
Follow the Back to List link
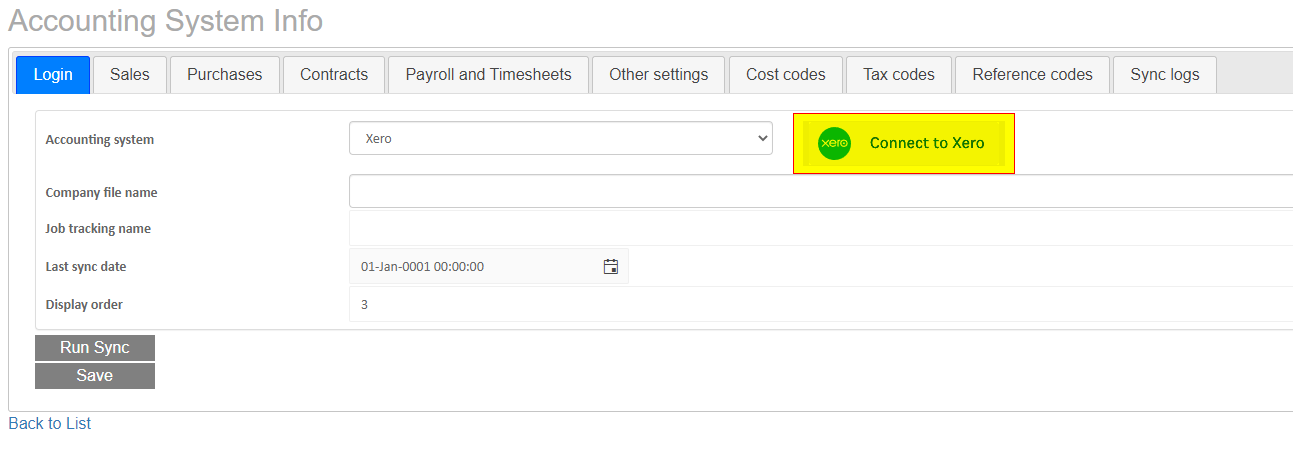[x=49, y=423]
